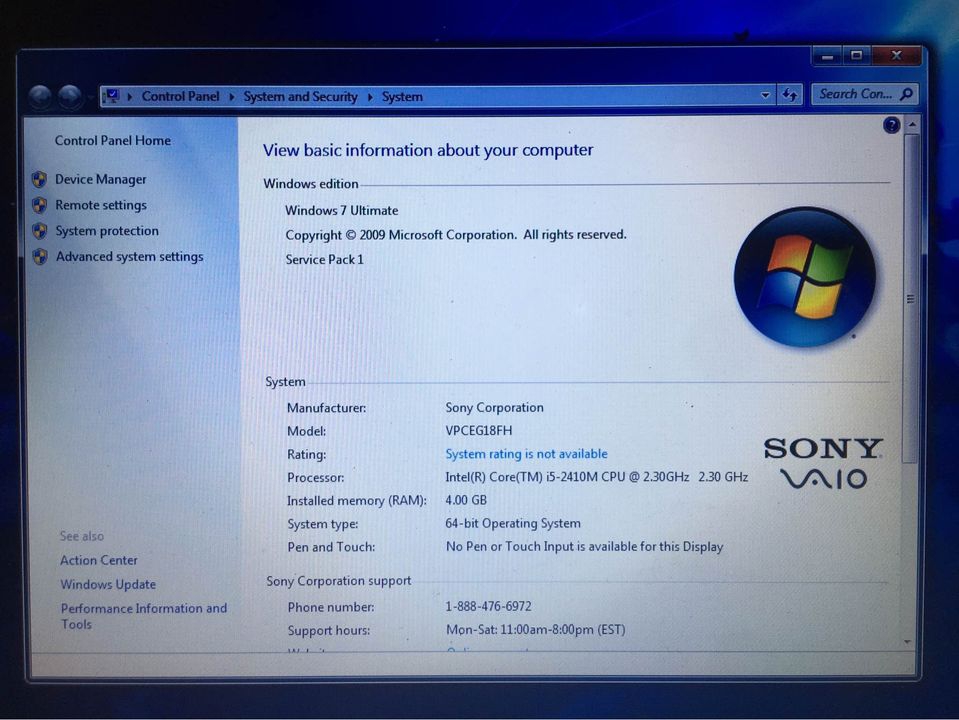Image resolution: width=959 pixels, height=720 pixels.
Task: Click installed memory value 4.00 GB
Action: 466,500
